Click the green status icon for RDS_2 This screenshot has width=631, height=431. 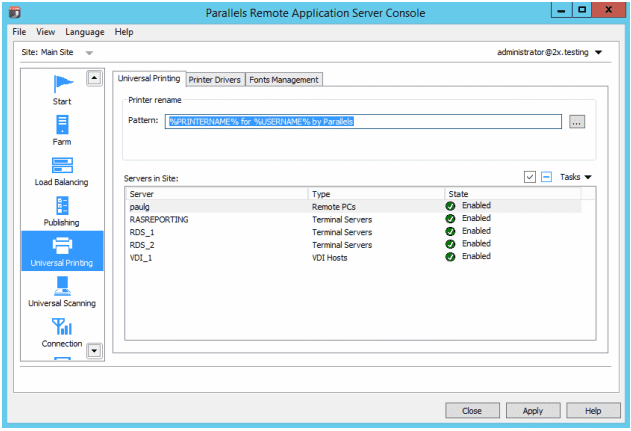(x=450, y=244)
